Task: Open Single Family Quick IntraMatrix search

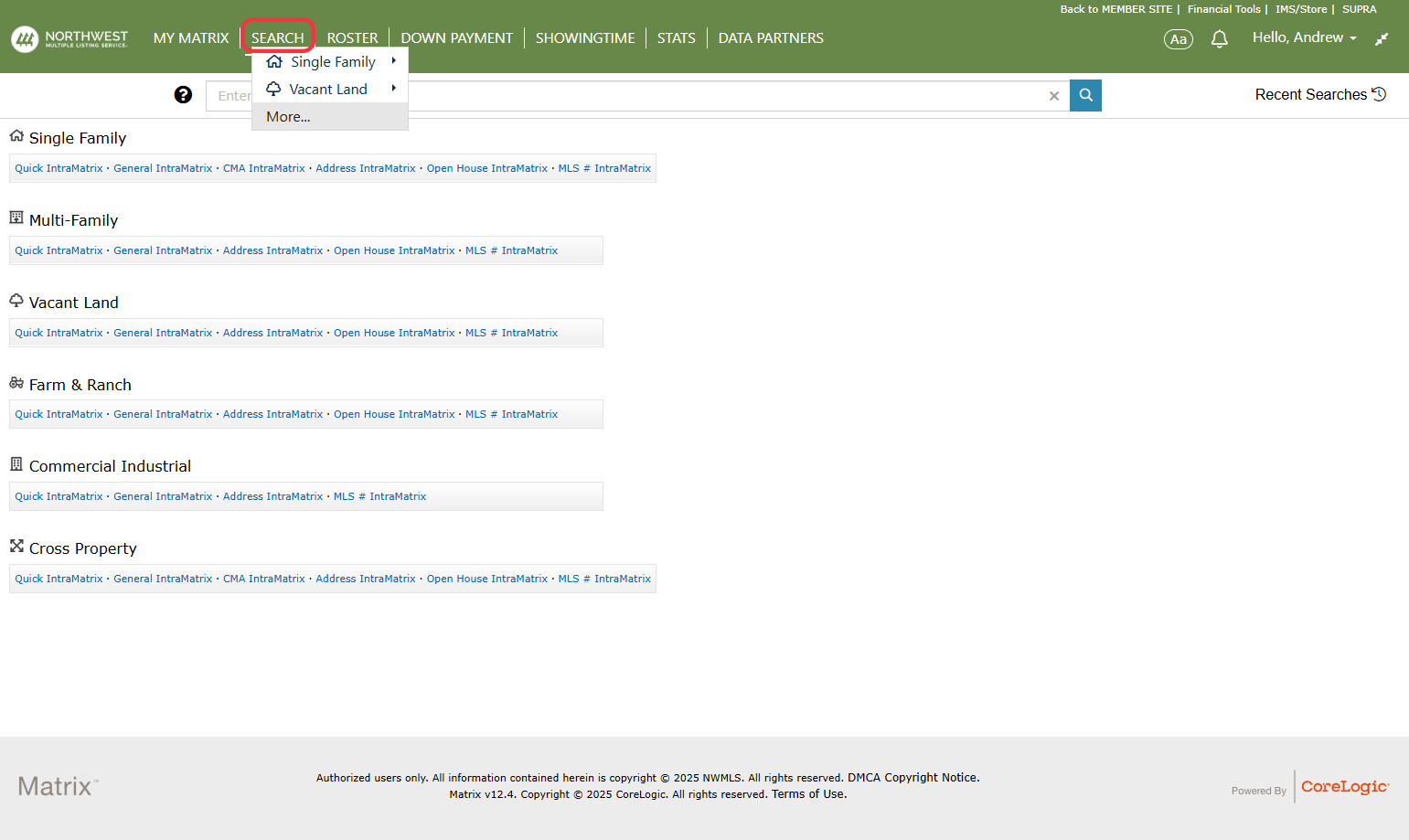Action: point(59,168)
